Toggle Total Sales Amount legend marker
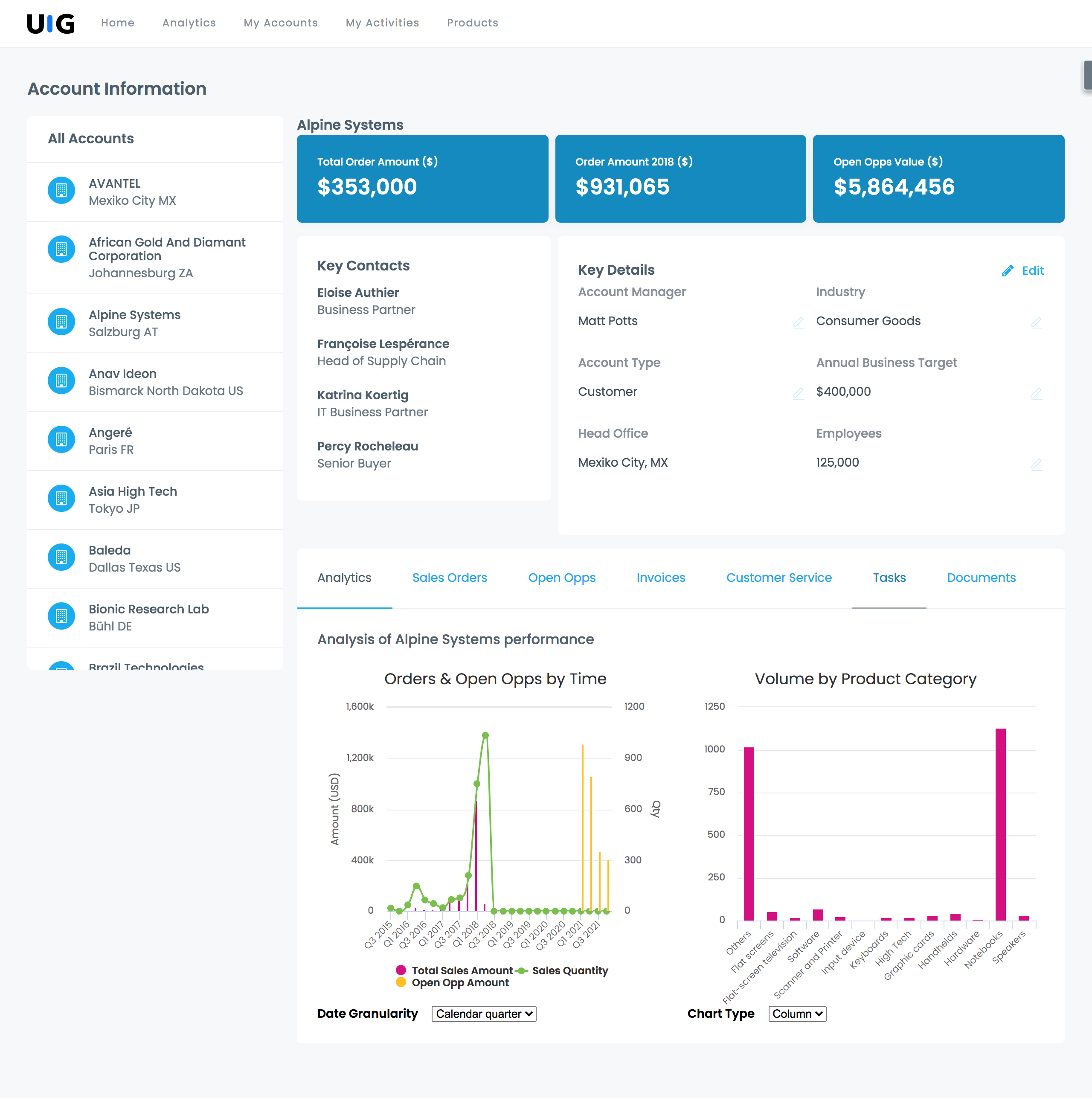Screen dimensions: 1092x1098 (401, 970)
